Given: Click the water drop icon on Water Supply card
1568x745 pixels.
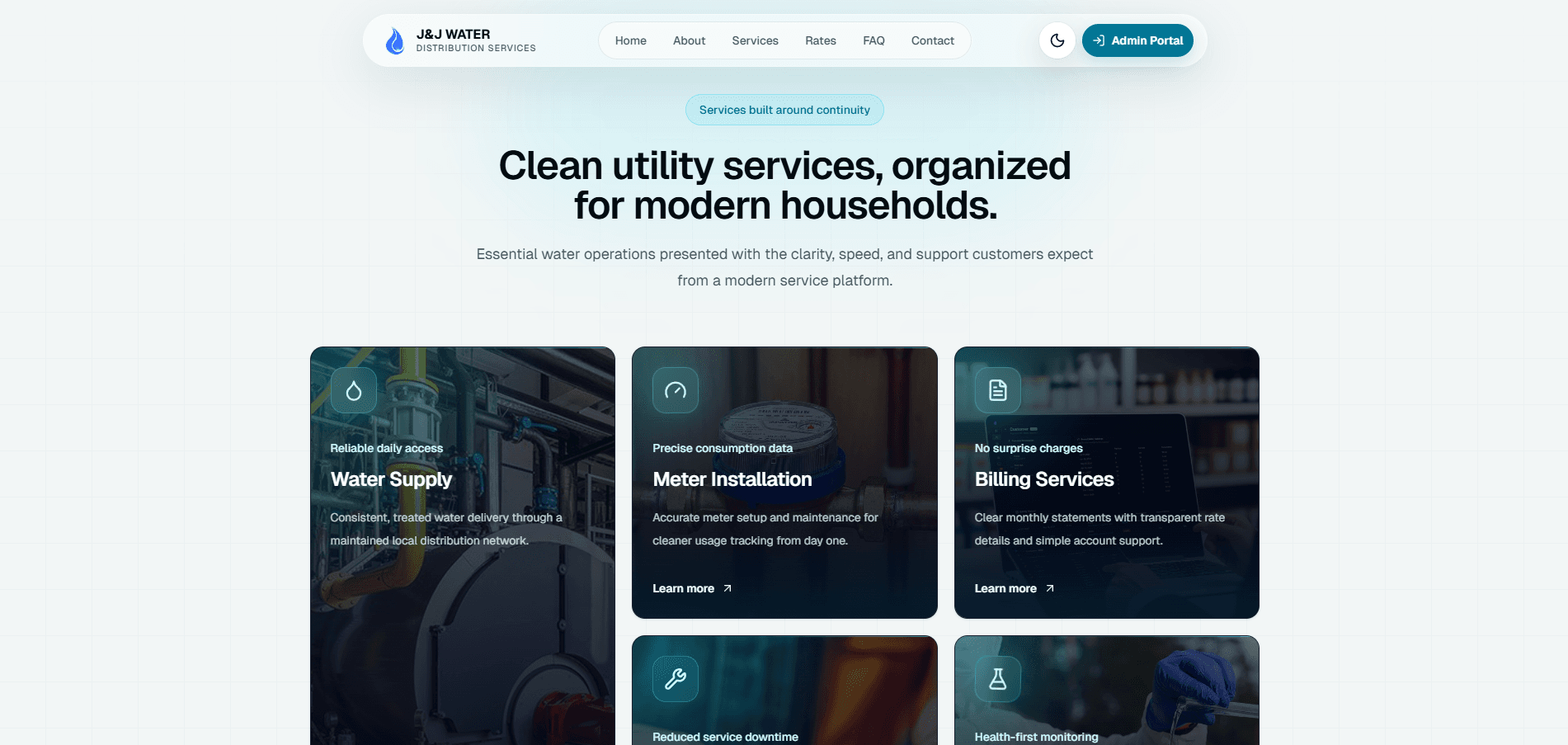Looking at the screenshot, I should pos(354,390).
